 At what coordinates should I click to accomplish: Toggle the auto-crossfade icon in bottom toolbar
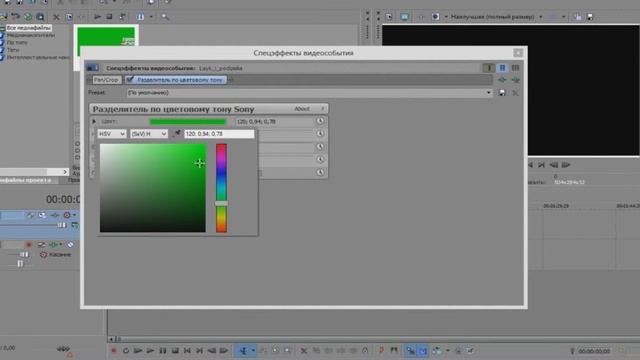(x=423, y=351)
